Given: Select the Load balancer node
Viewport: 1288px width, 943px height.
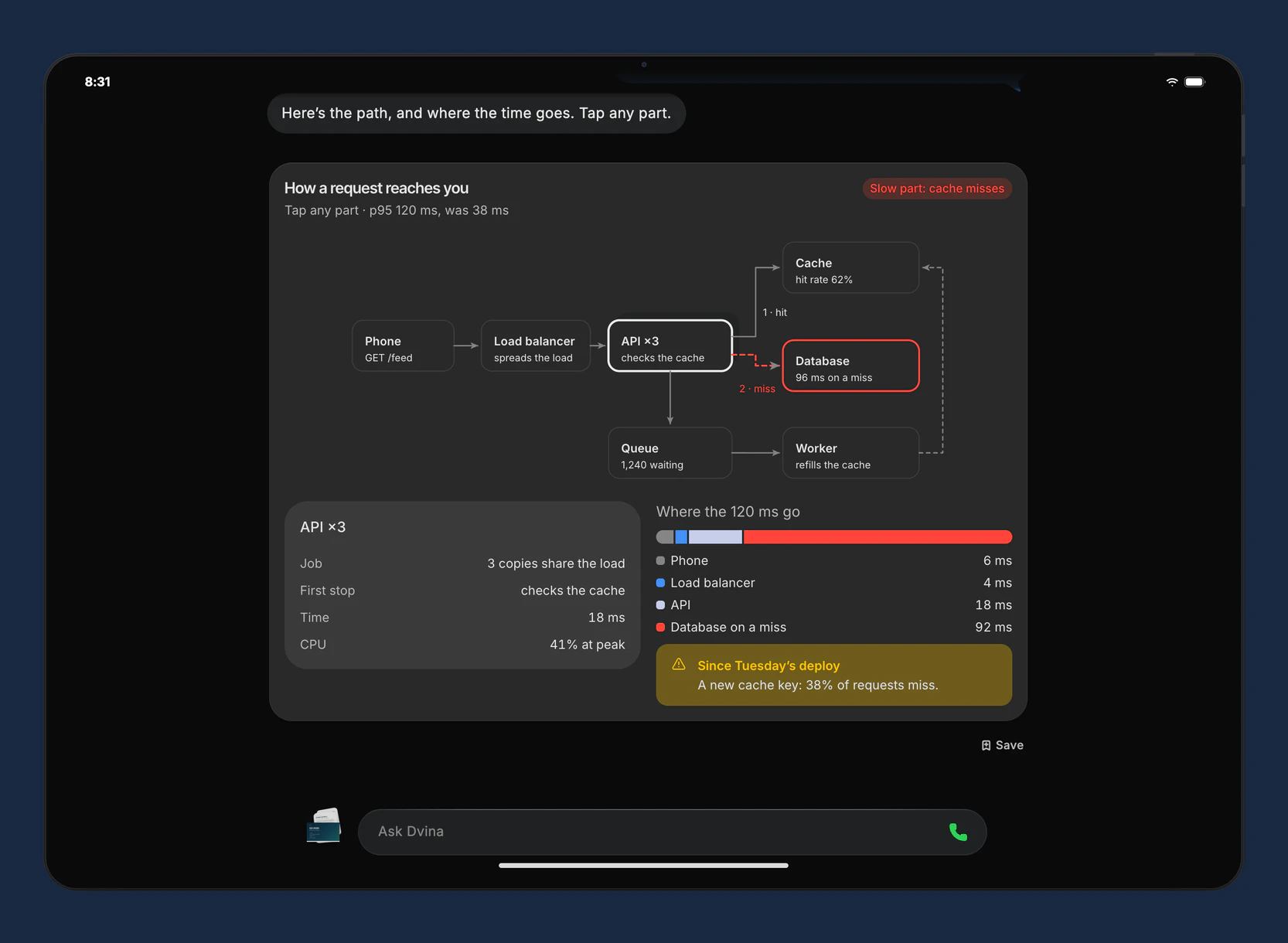Looking at the screenshot, I should point(535,346).
